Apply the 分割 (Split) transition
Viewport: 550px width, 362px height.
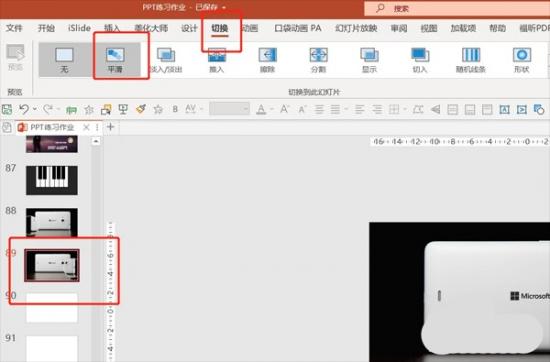click(x=318, y=60)
